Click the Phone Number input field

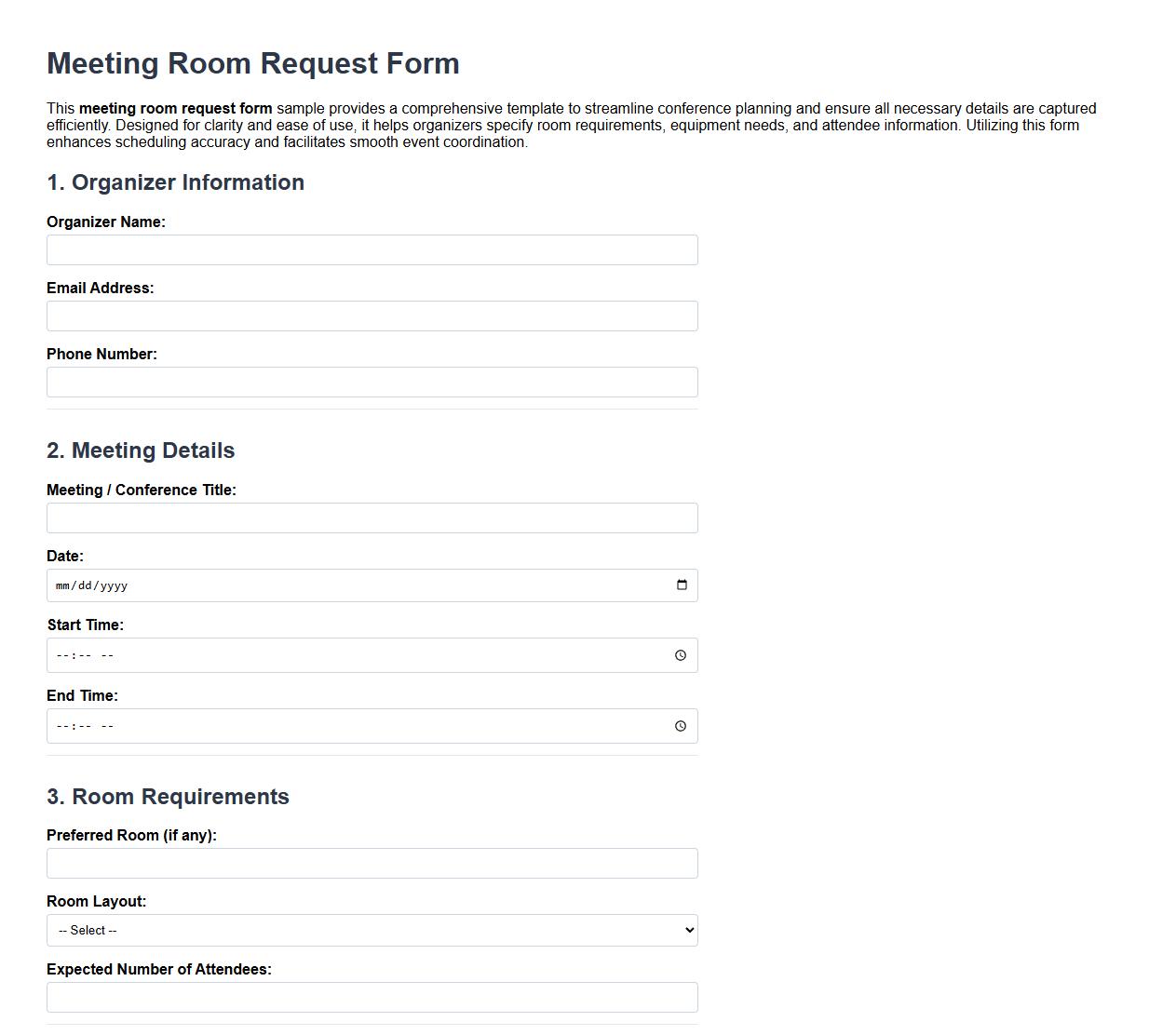[x=372, y=382]
